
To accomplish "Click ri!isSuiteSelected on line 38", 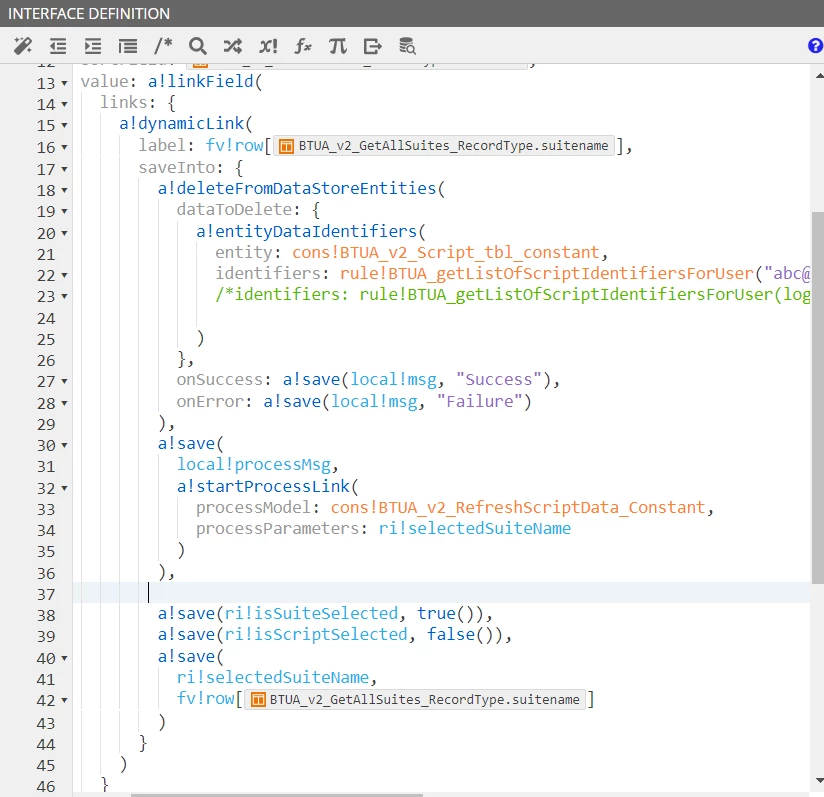I will point(311,614).
